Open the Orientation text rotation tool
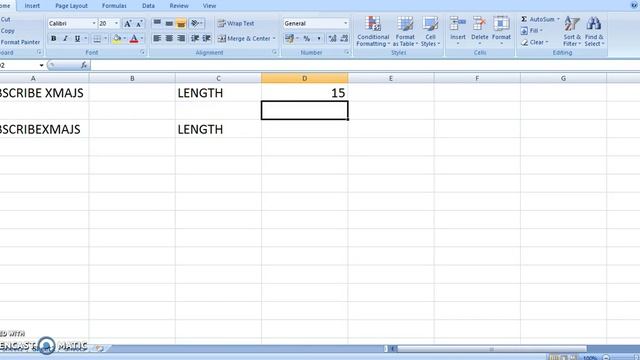Screen dimensions: 640x360 coord(195,23)
